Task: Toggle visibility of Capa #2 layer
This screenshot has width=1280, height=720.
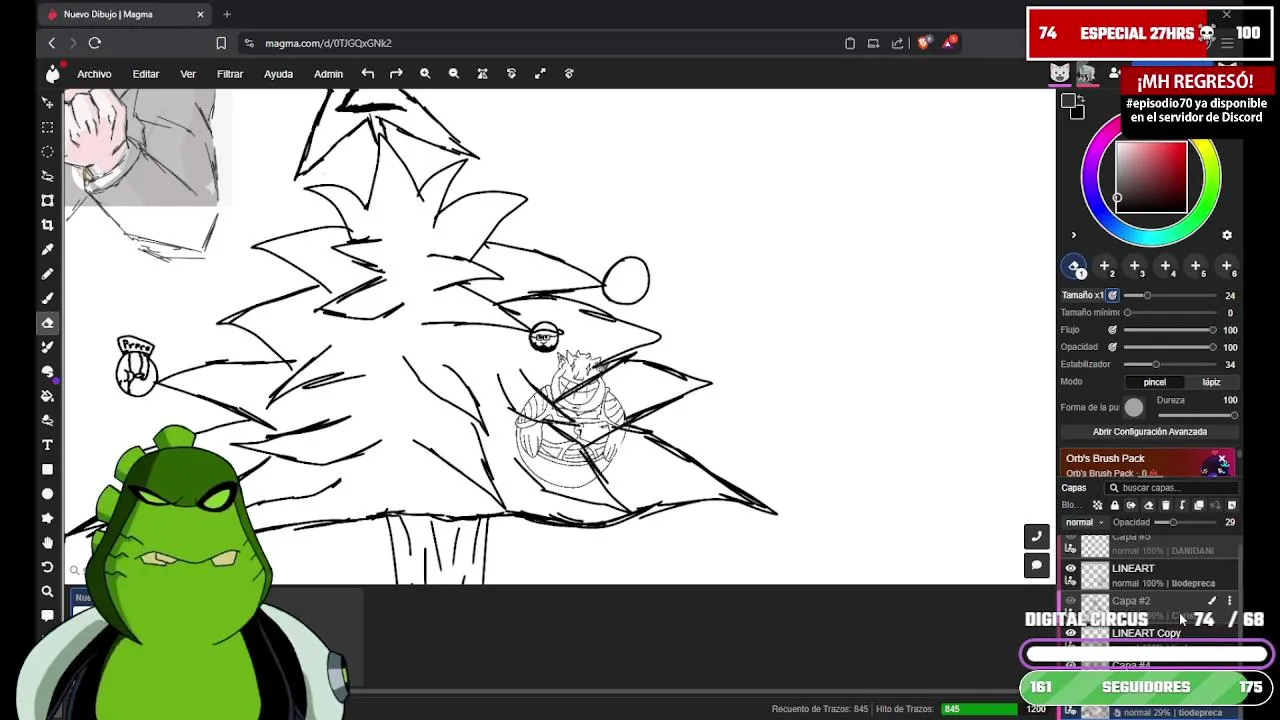Action: [1071, 601]
